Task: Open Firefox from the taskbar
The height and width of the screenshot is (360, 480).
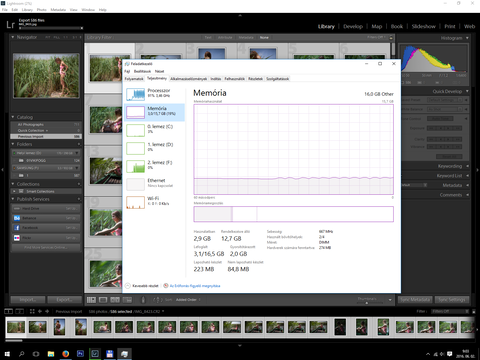Action: coord(66,354)
